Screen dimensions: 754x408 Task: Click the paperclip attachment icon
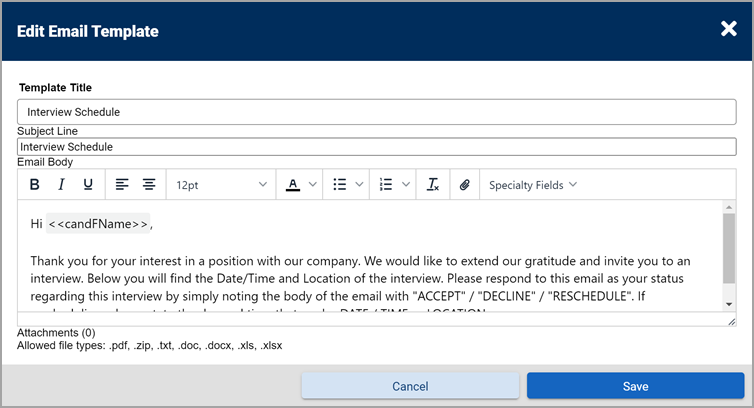point(464,185)
